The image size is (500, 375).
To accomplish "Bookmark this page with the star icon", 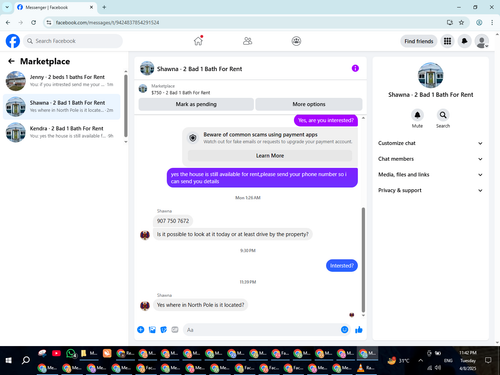I will pyautogui.click(x=461, y=22).
